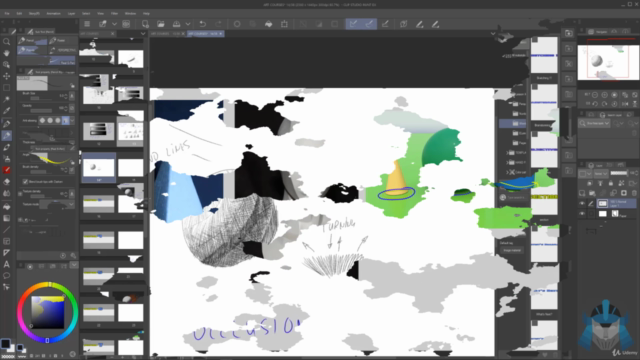Select the Move layer tool
Viewport: 640px width, 360px height.
click(x=7, y=76)
